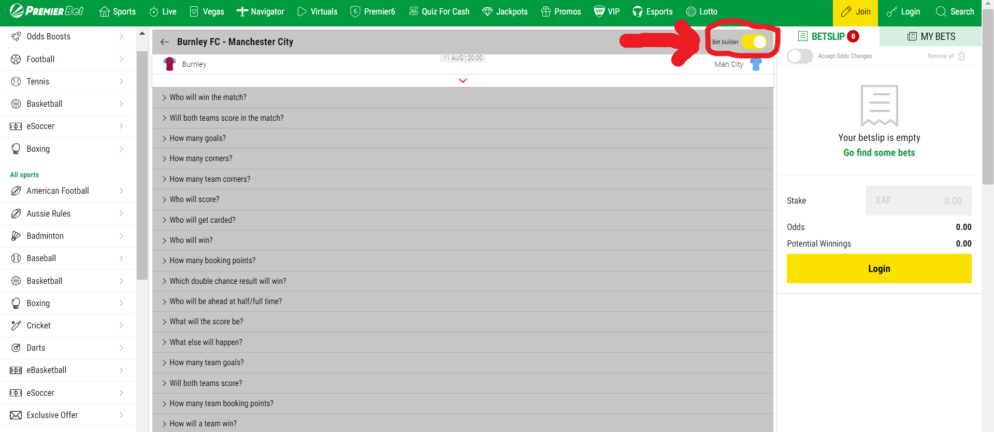Click the Burnley team shirt icon
Viewport: 994px width, 432px height.
169,64
